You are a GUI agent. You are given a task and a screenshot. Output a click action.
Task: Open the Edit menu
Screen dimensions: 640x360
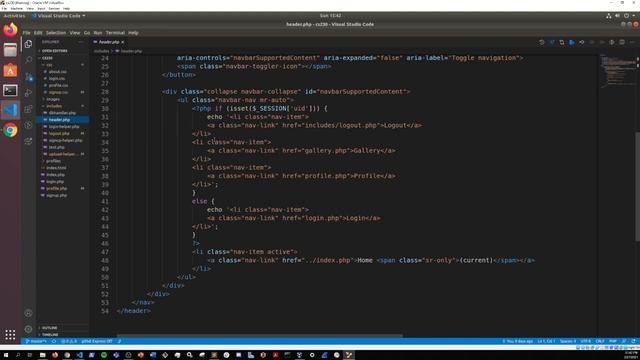pyautogui.click(x=38, y=33)
